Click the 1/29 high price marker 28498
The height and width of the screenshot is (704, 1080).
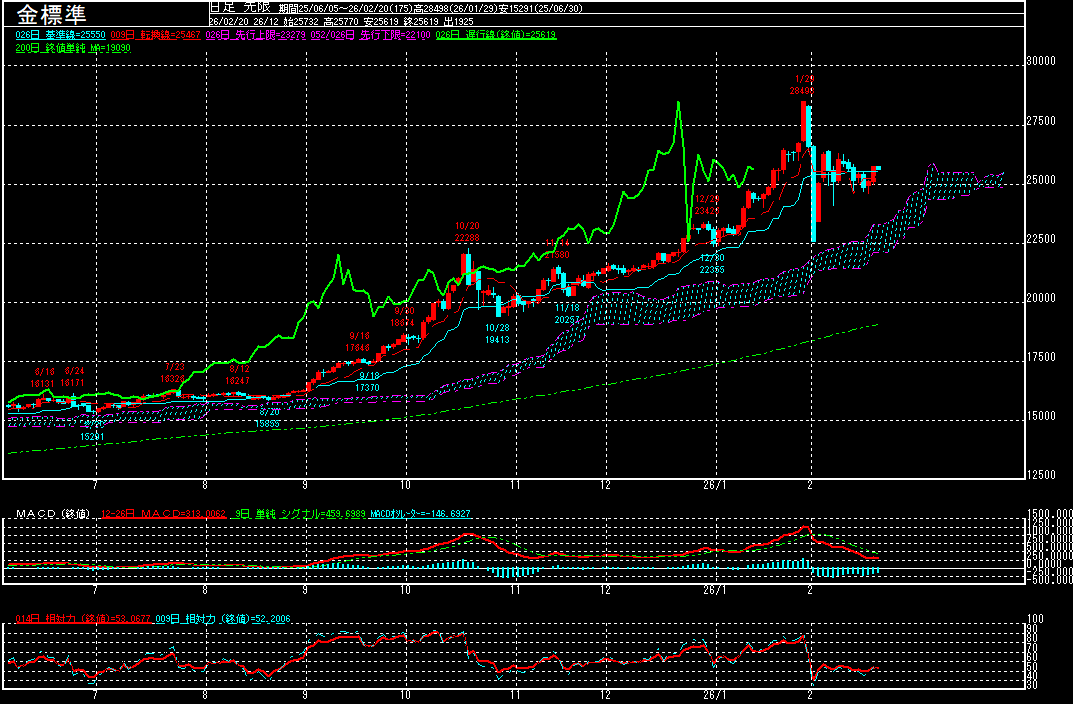[x=802, y=91]
